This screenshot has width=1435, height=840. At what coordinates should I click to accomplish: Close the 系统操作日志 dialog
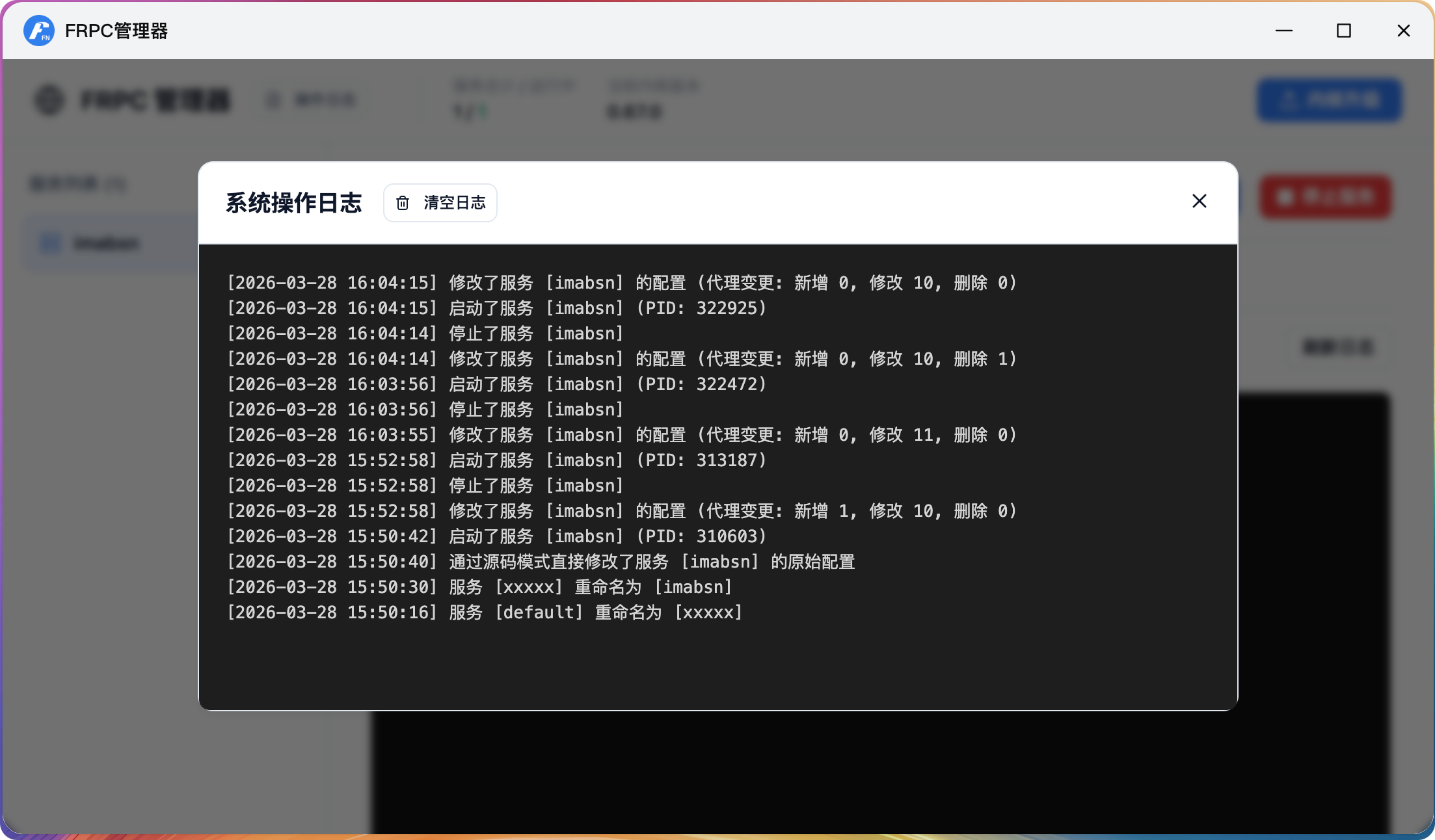tap(1199, 202)
